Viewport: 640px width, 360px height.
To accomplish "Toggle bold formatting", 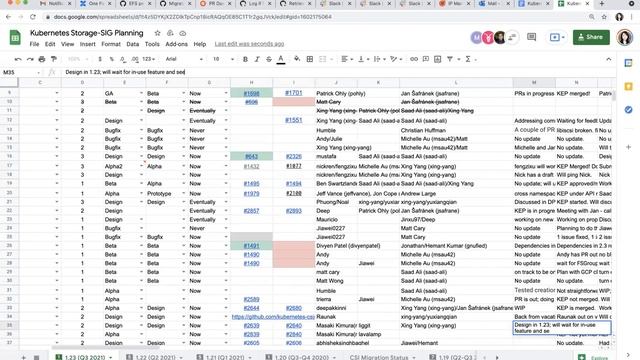I will pyautogui.click(x=245, y=59).
